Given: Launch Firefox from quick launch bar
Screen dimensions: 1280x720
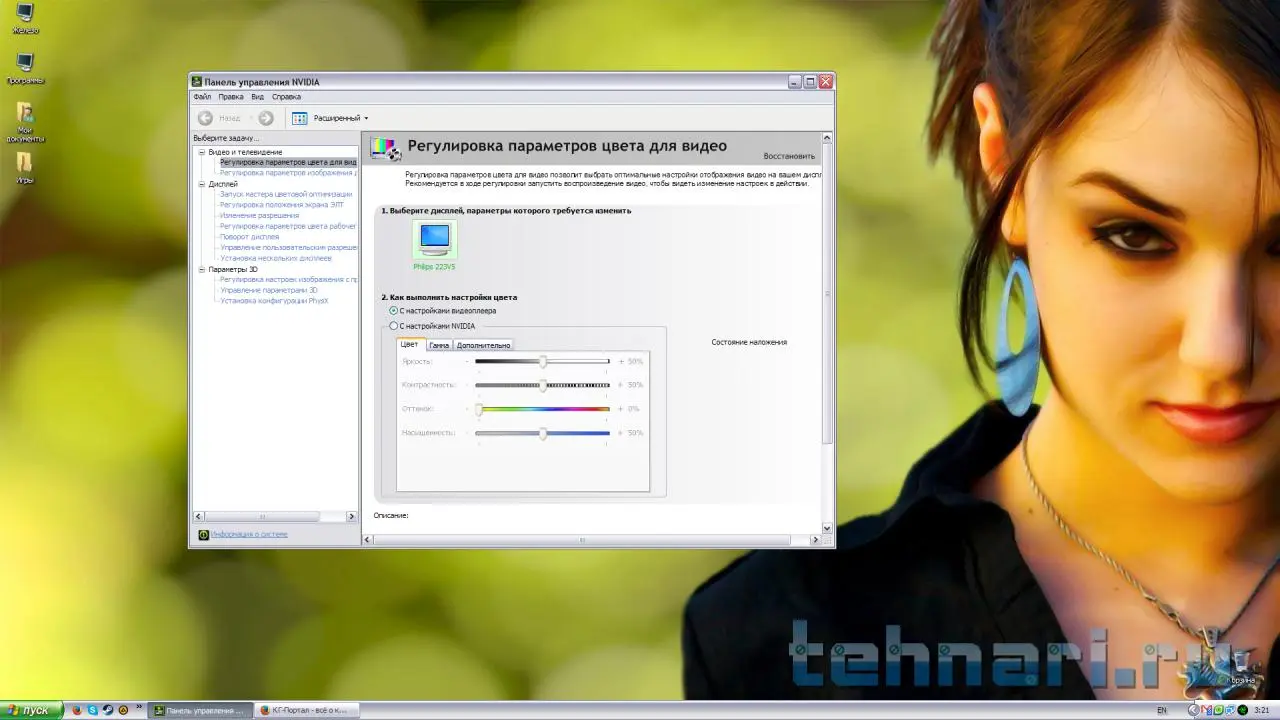Looking at the screenshot, I should (77, 710).
